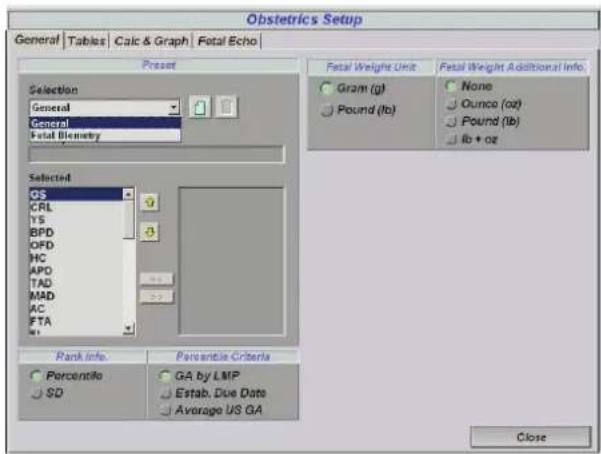Click the lower disabled transfer button
This screenshot has width=601, height=454.
tap(156, 297)
